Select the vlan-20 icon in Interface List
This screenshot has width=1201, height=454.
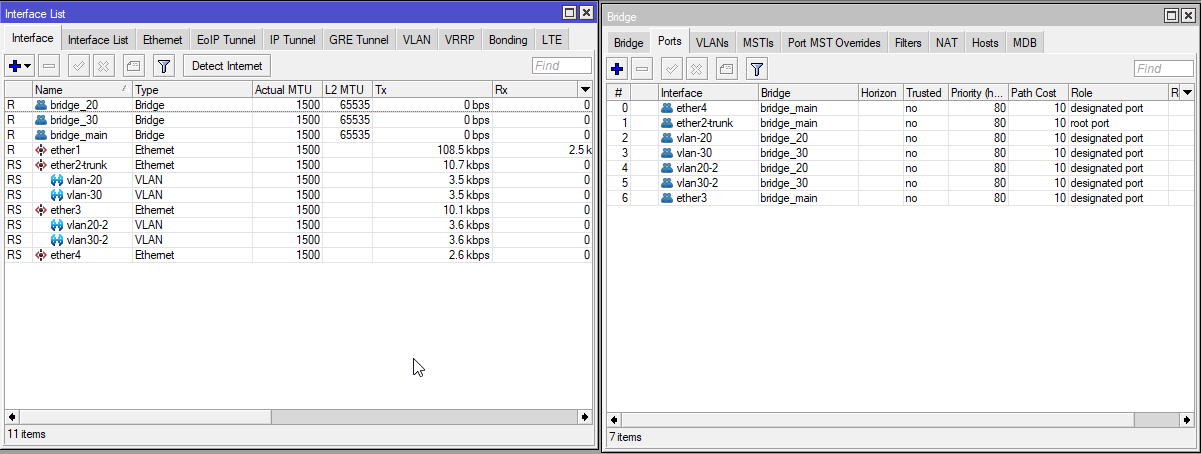pos(57,180)
